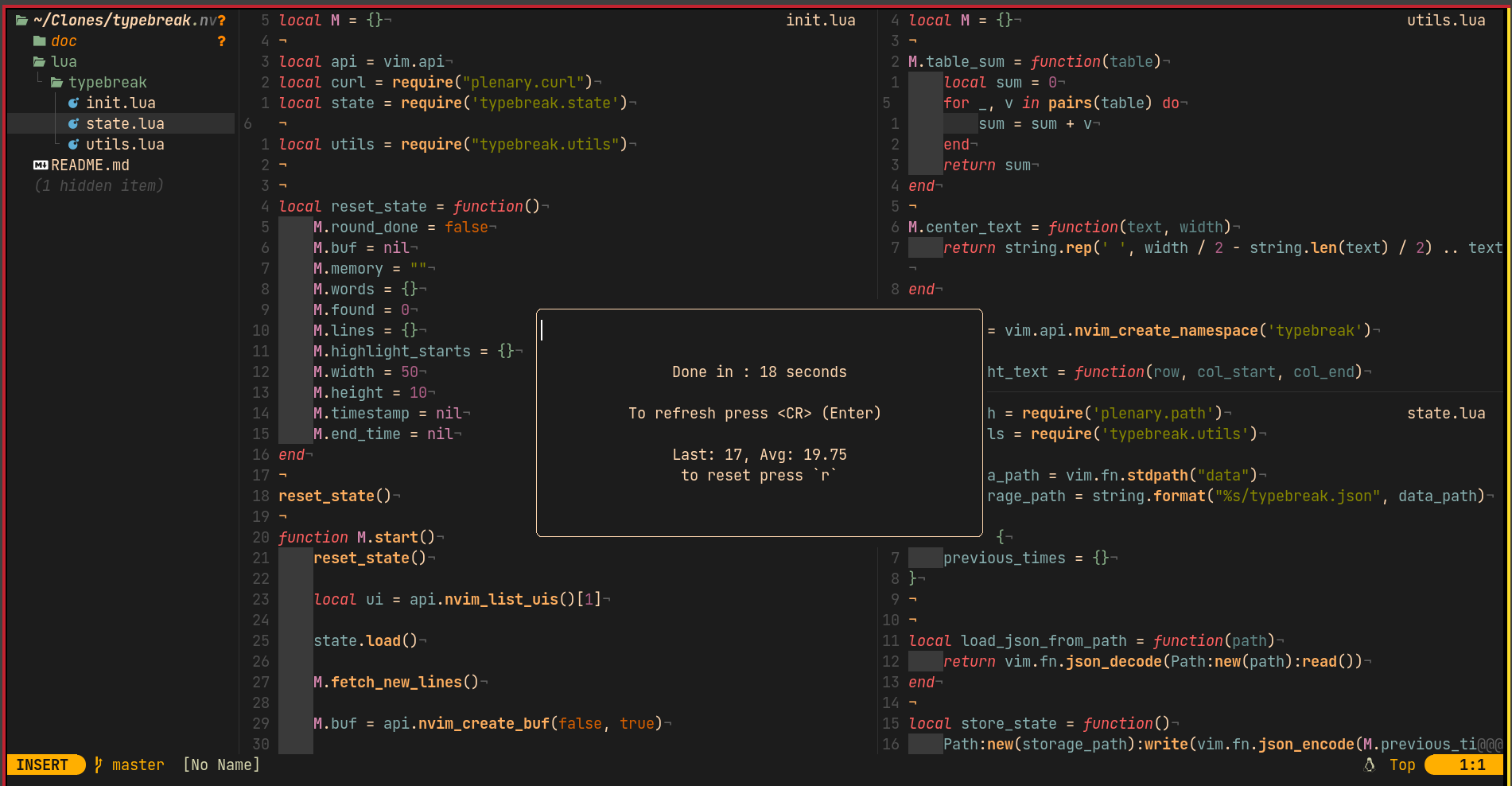Screen dimensions: 1512x786
Task: Collapse the typebreak folder
Action: 107,82
